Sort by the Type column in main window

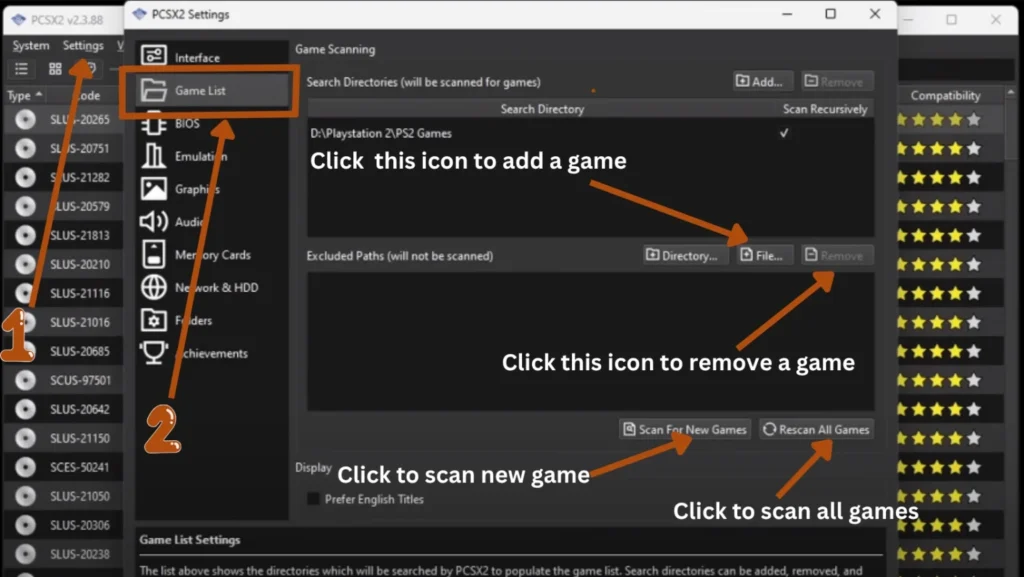click(25, 95)
